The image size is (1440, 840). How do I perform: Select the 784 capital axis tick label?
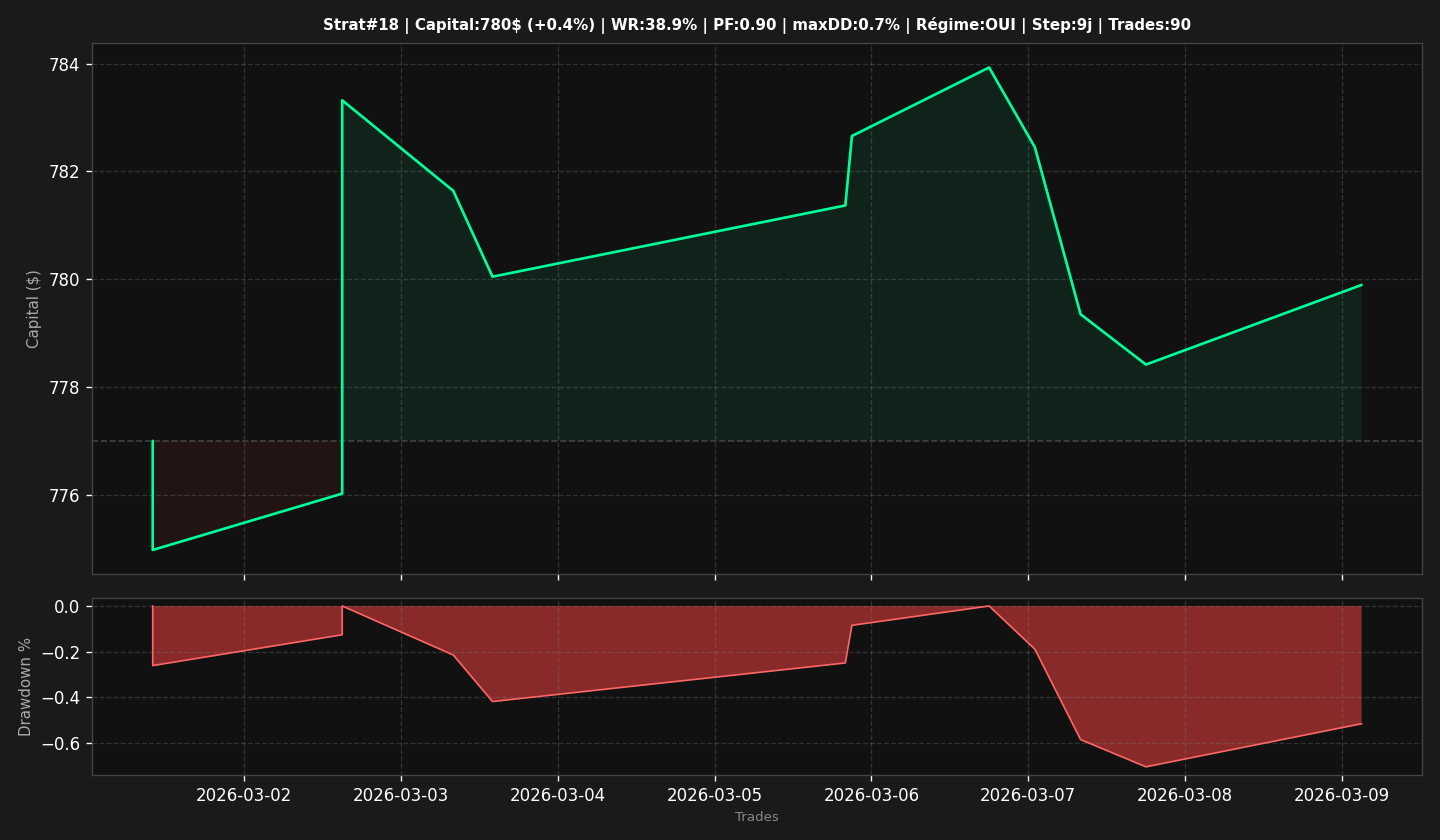tap(64, 65)
